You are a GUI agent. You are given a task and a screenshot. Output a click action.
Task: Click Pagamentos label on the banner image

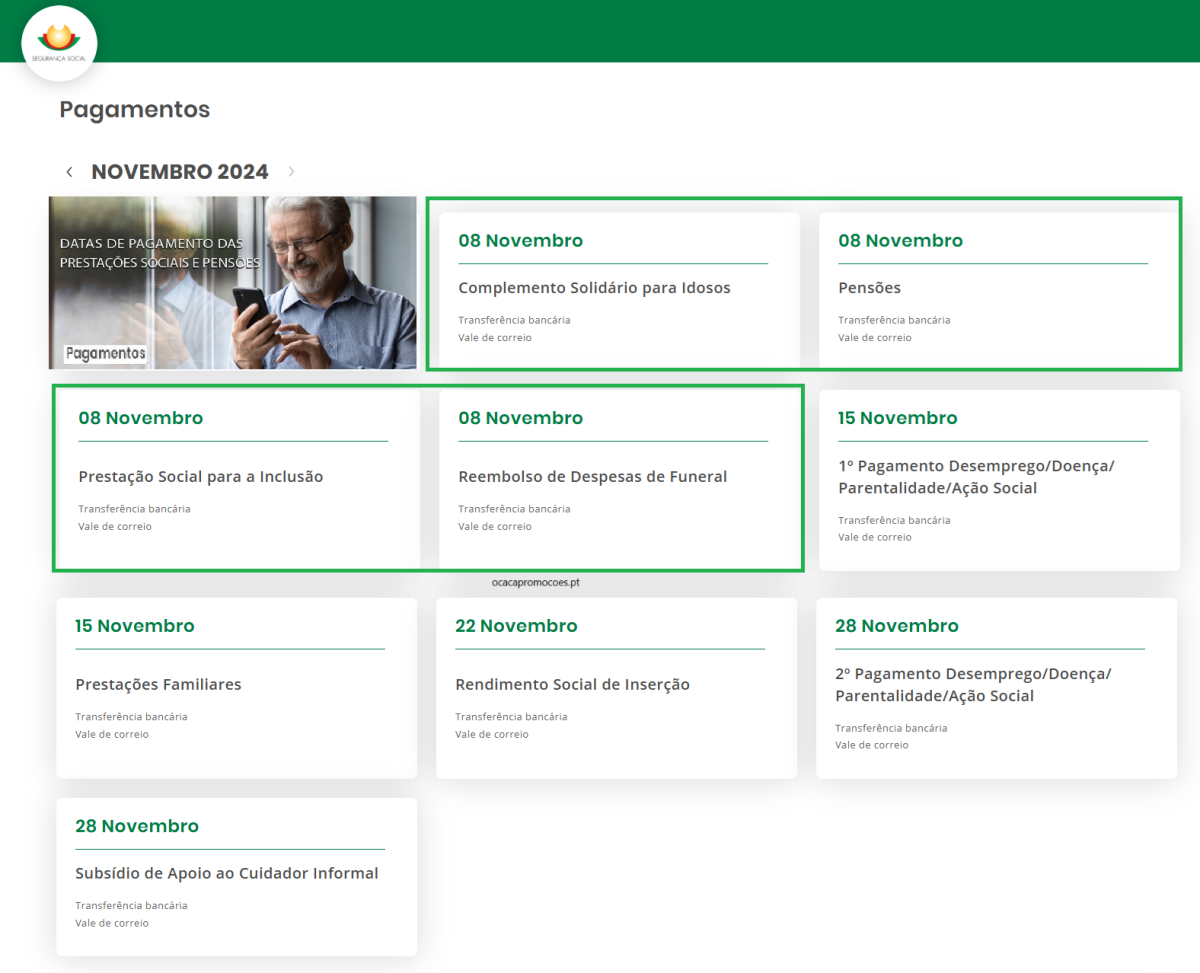point(106,353)
